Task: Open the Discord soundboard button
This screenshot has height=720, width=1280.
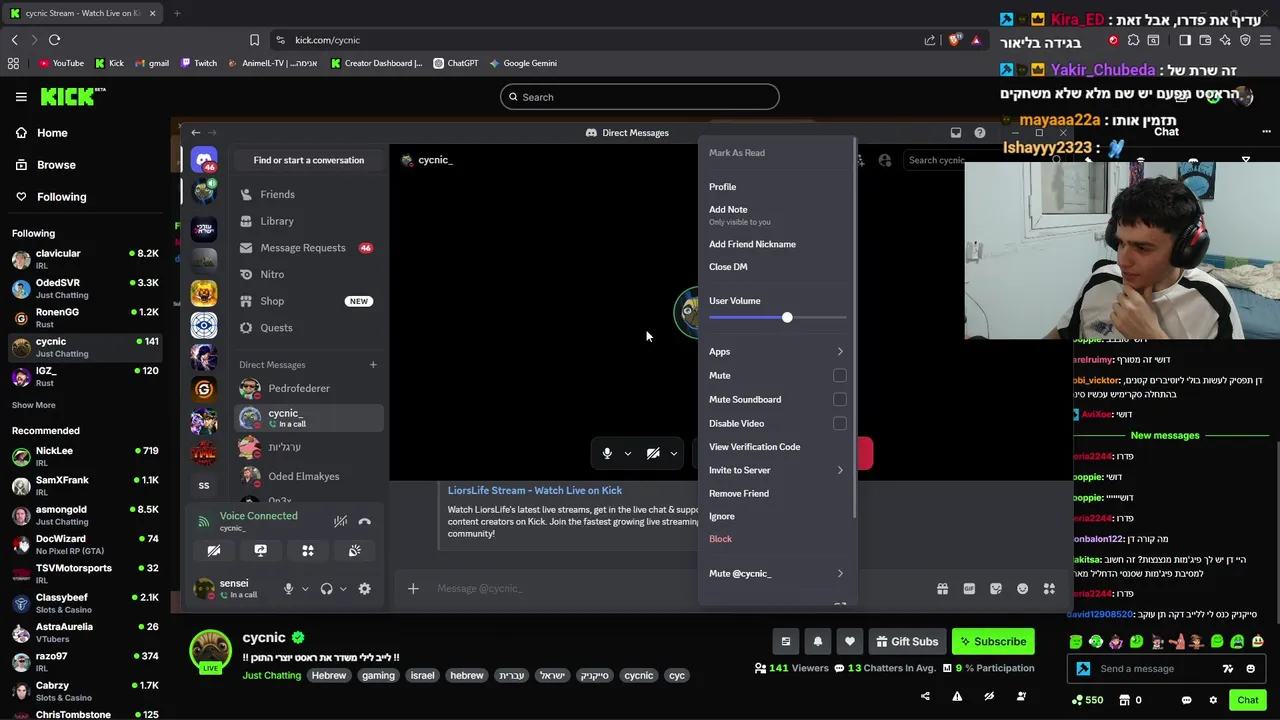Action: tap(354, 550)
